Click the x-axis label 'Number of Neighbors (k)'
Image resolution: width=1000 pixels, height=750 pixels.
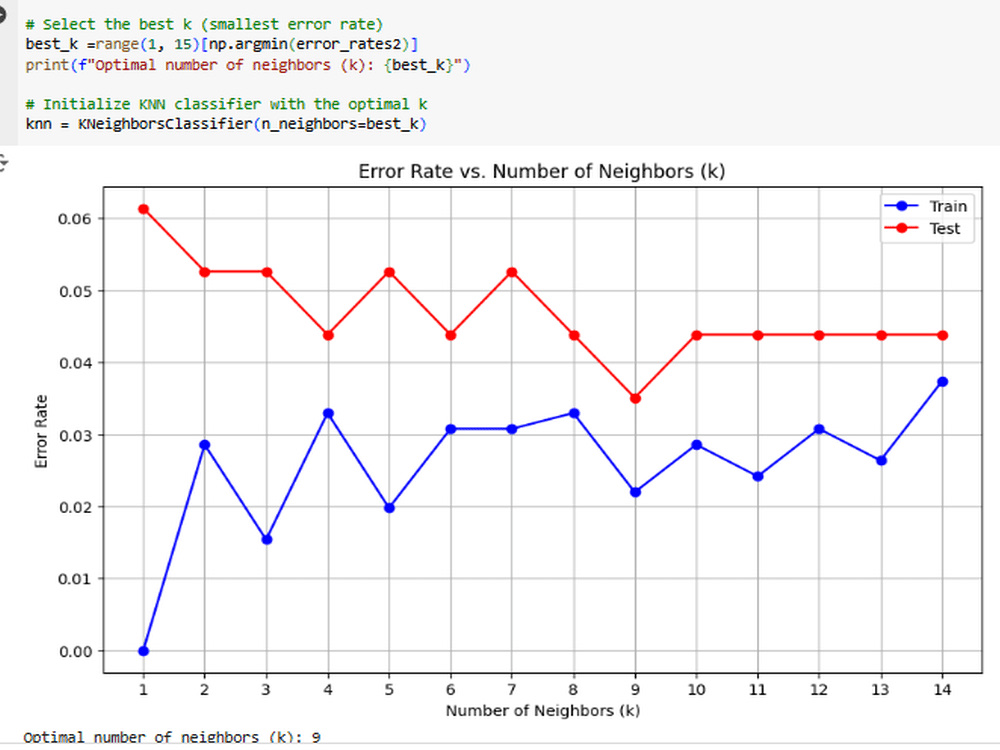(542, 710)
